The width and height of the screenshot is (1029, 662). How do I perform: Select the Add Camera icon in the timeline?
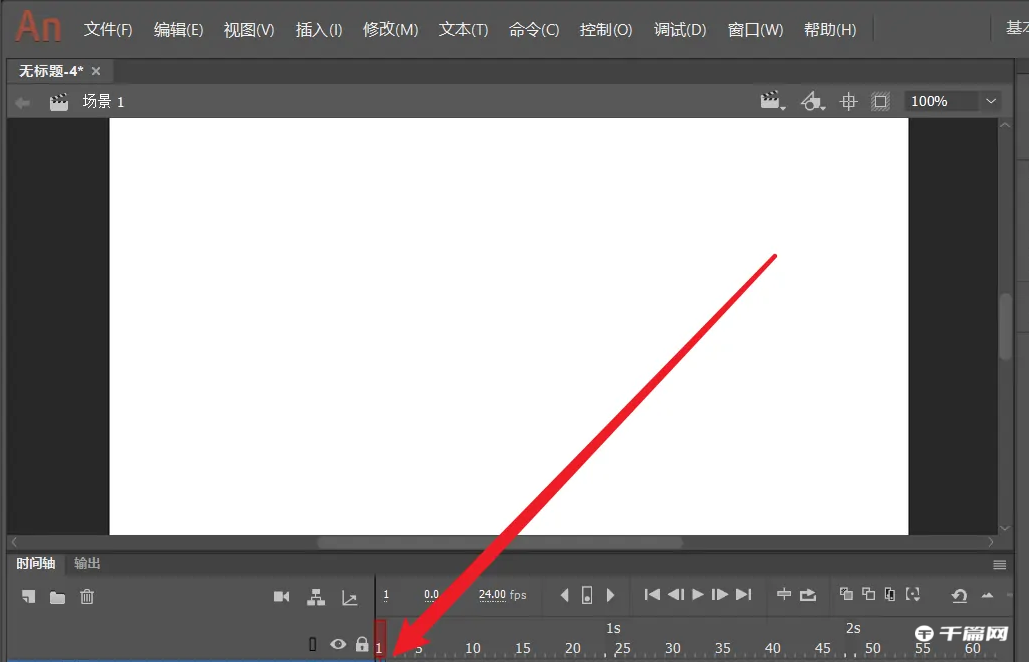tap(282, 595)
